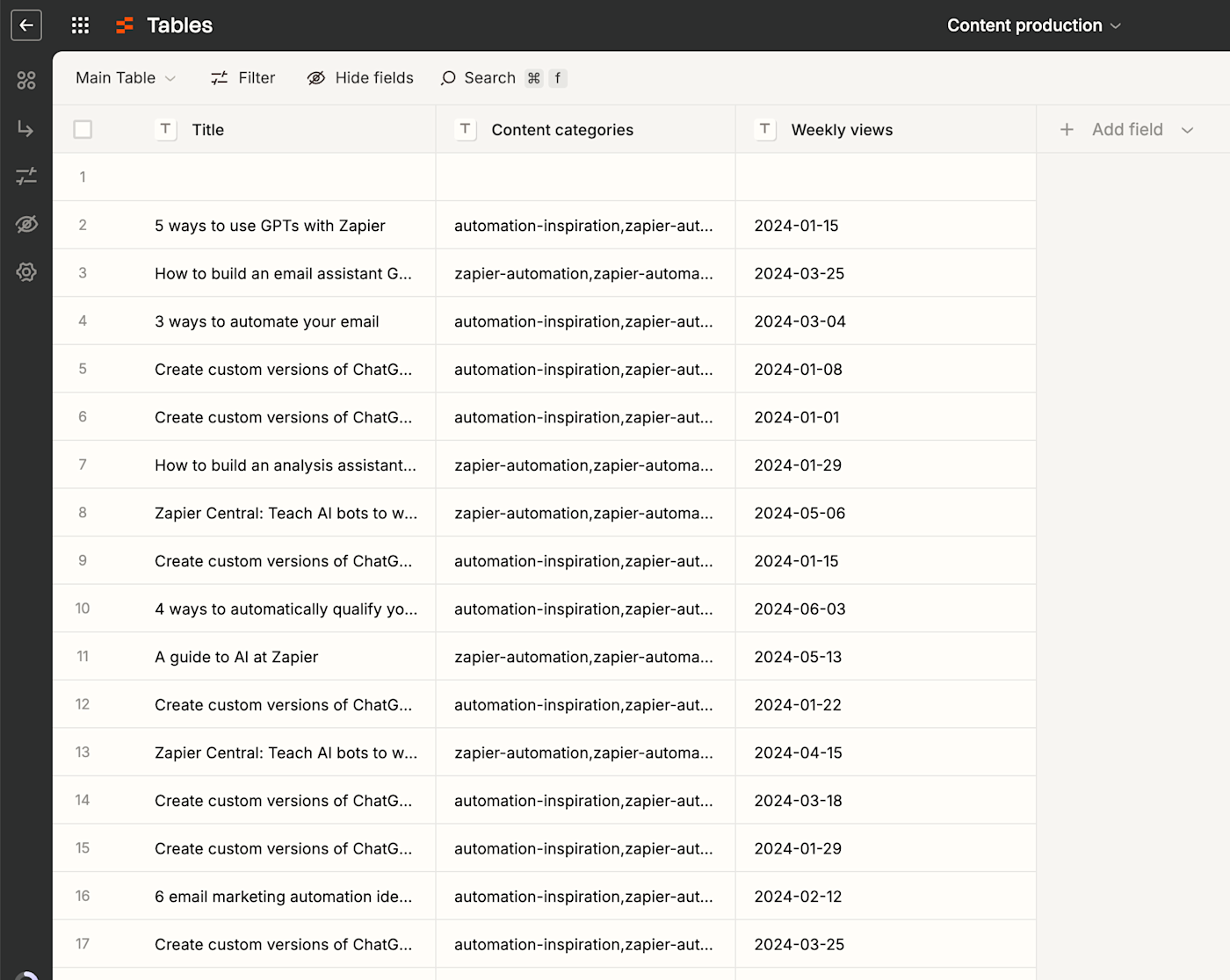Tick the select-all rows checkbox
This screenshot has width=1230, height=980.
(83, 129)
